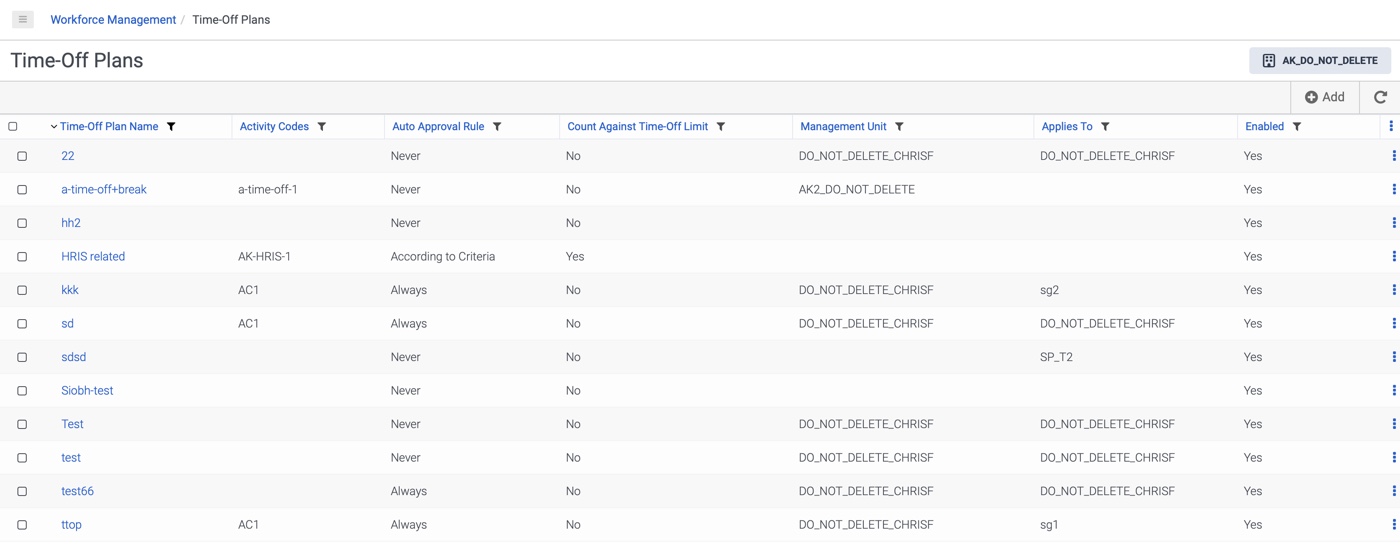1400x552 pixels.
Task: Open the a-time-off+break plan link
Action: pos(104,189)
